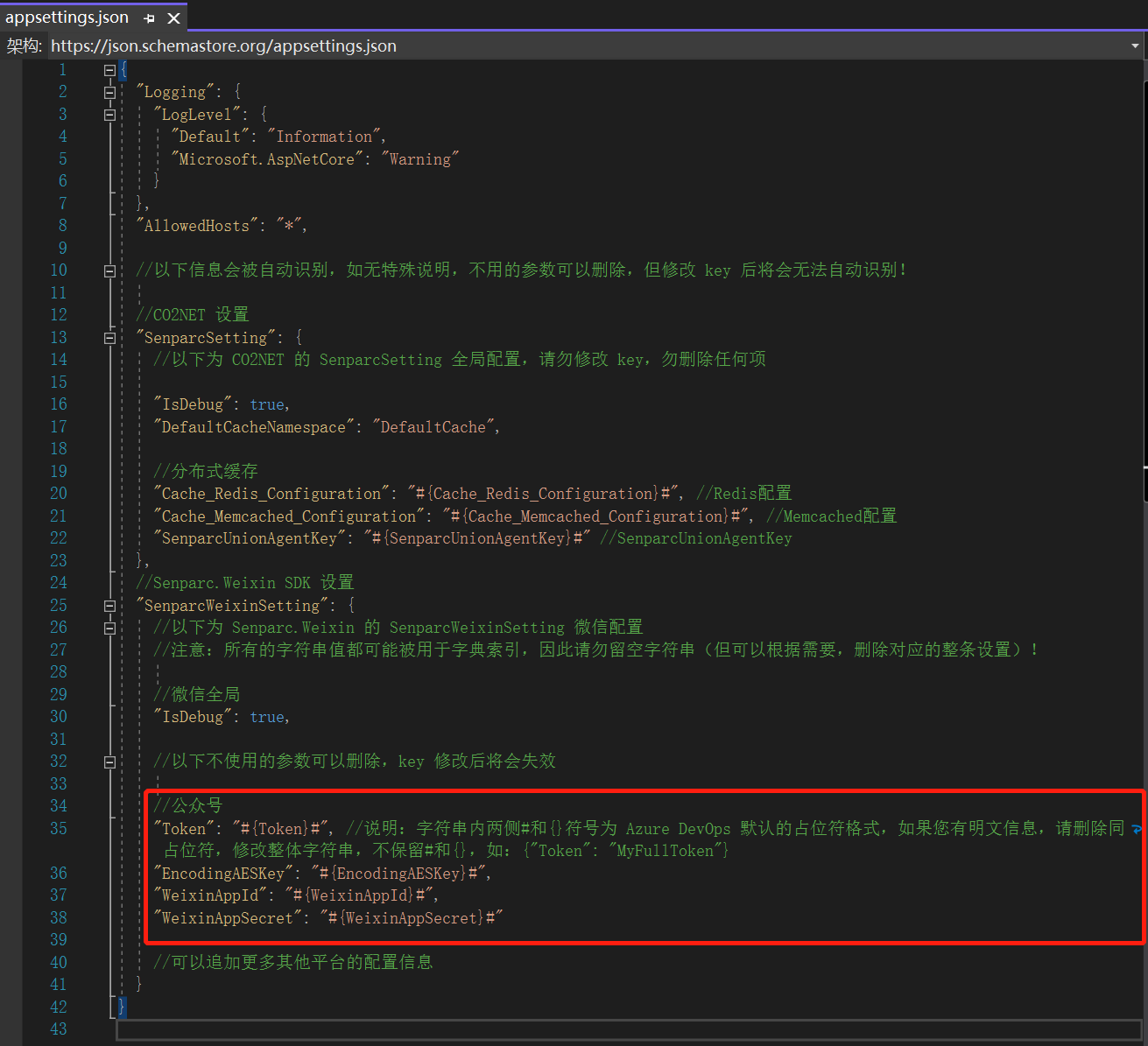Click the true value on line 16
The width and height of the screenshot is (1148, 1046).
point(267,404)
